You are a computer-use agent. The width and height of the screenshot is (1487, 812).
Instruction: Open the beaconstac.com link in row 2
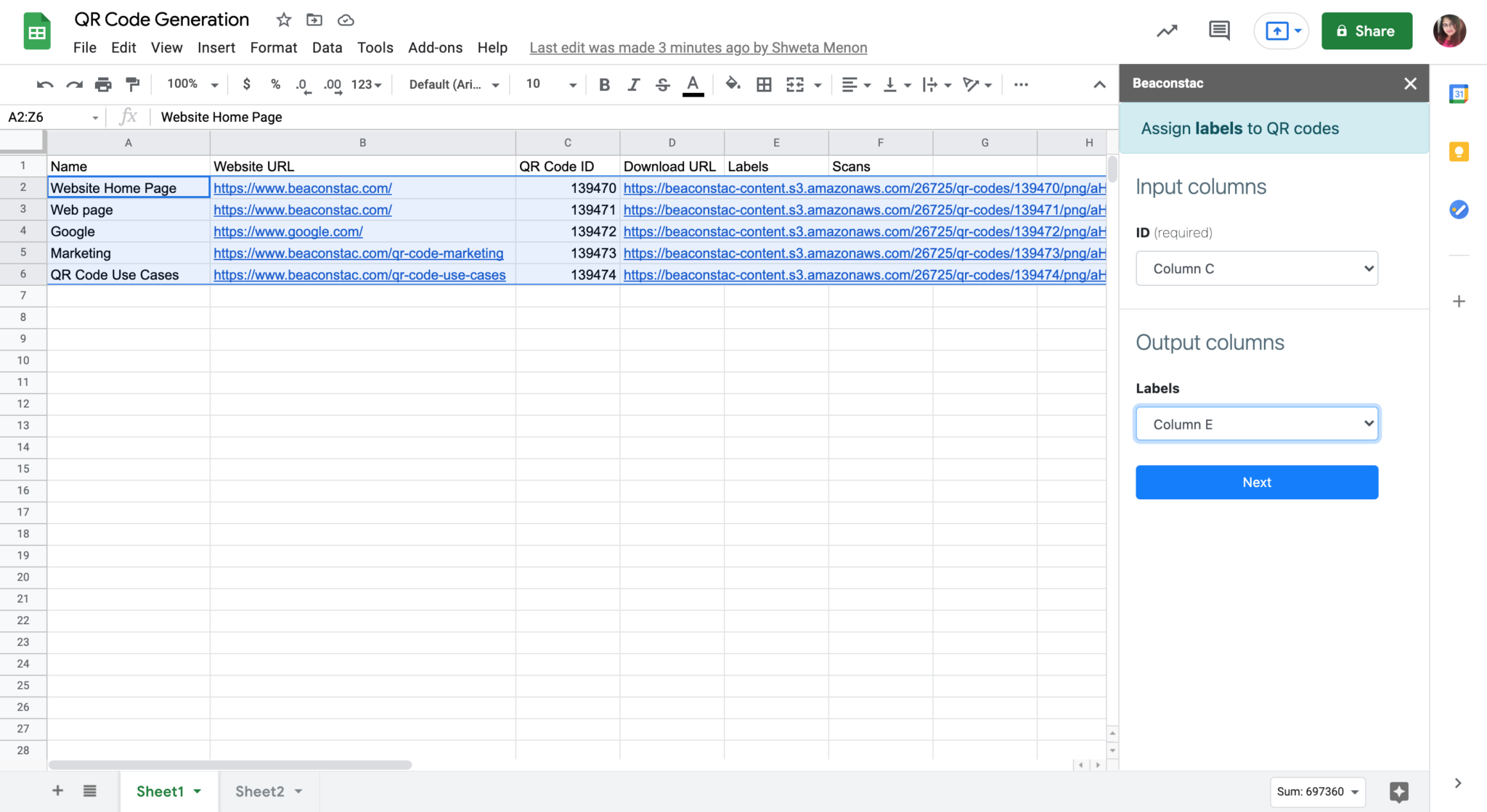click(302, 188)
